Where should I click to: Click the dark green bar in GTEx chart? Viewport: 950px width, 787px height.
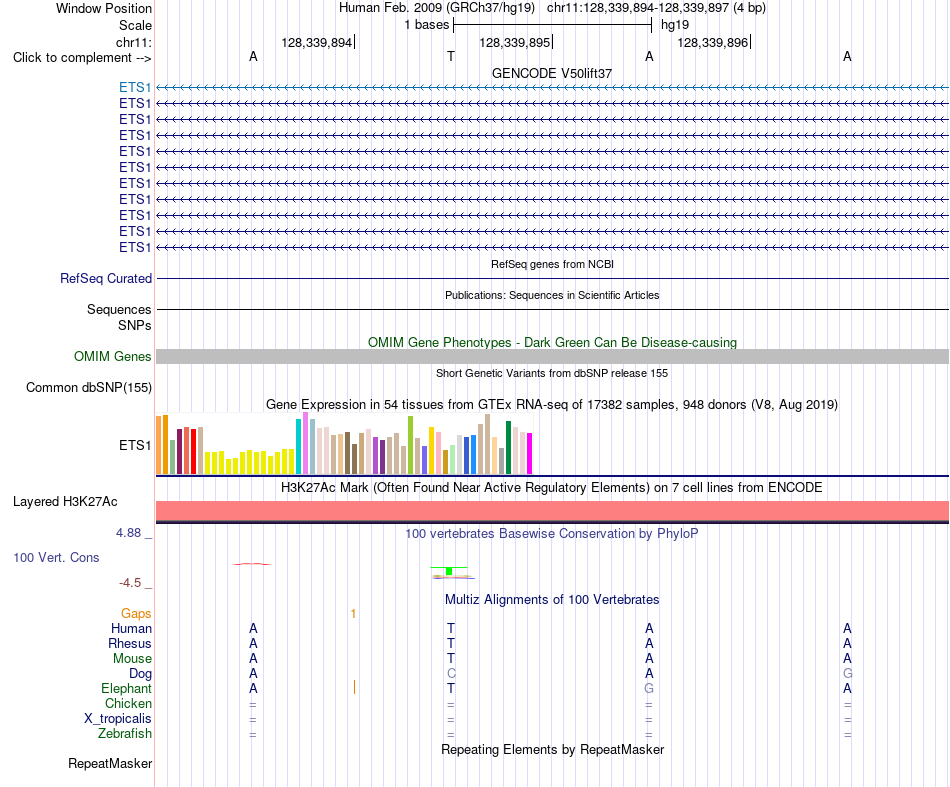point(508,447)
